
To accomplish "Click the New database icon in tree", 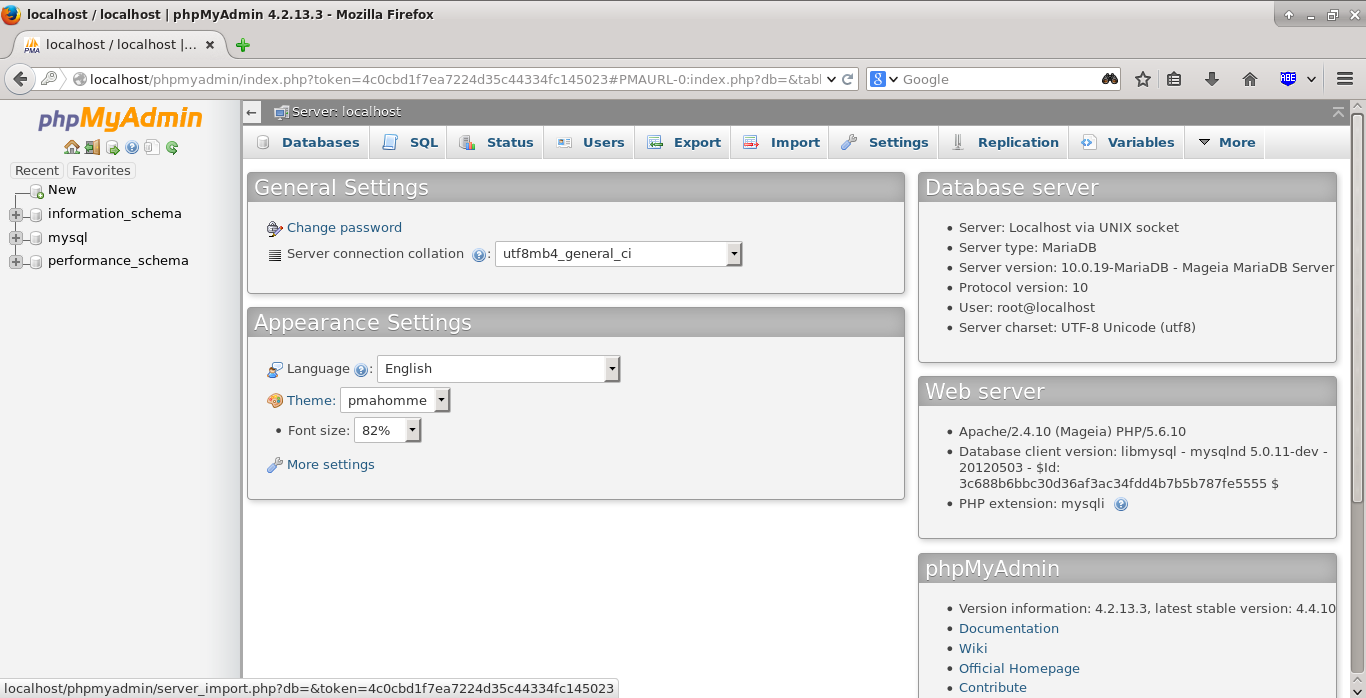I will coord(37,190).
